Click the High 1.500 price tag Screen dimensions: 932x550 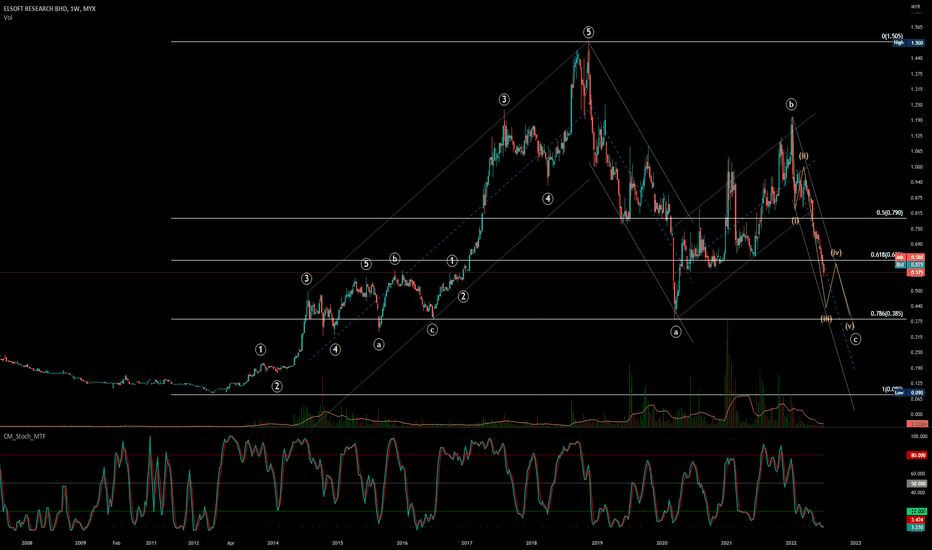pyautogui.click(x=909, y=43)
